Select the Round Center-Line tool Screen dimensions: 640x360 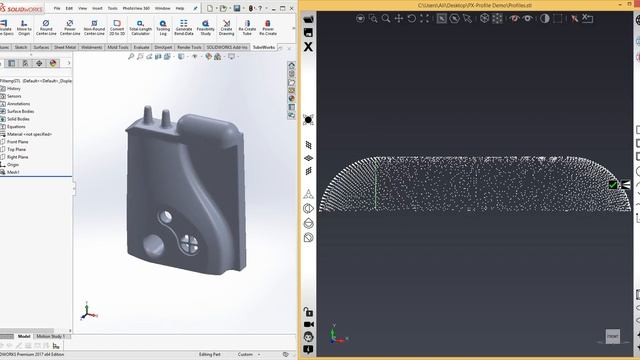(x=46, y=27)
